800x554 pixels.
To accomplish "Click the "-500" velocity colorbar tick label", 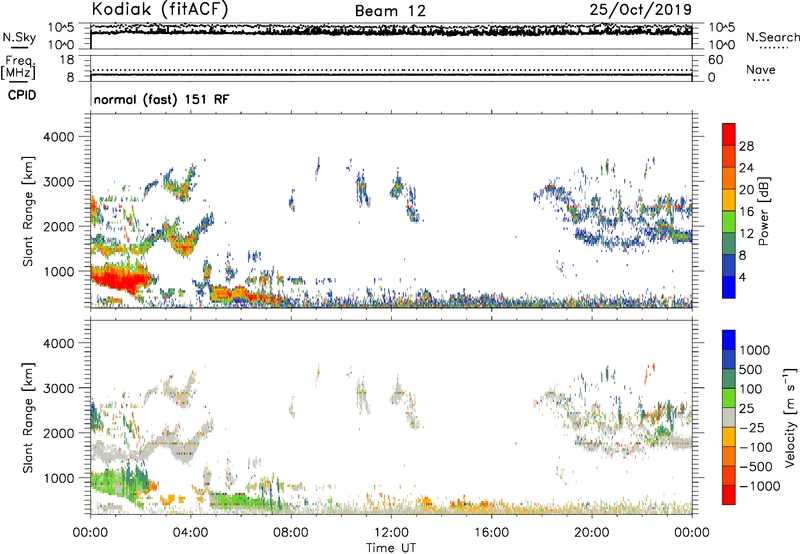I will (756, 467).
